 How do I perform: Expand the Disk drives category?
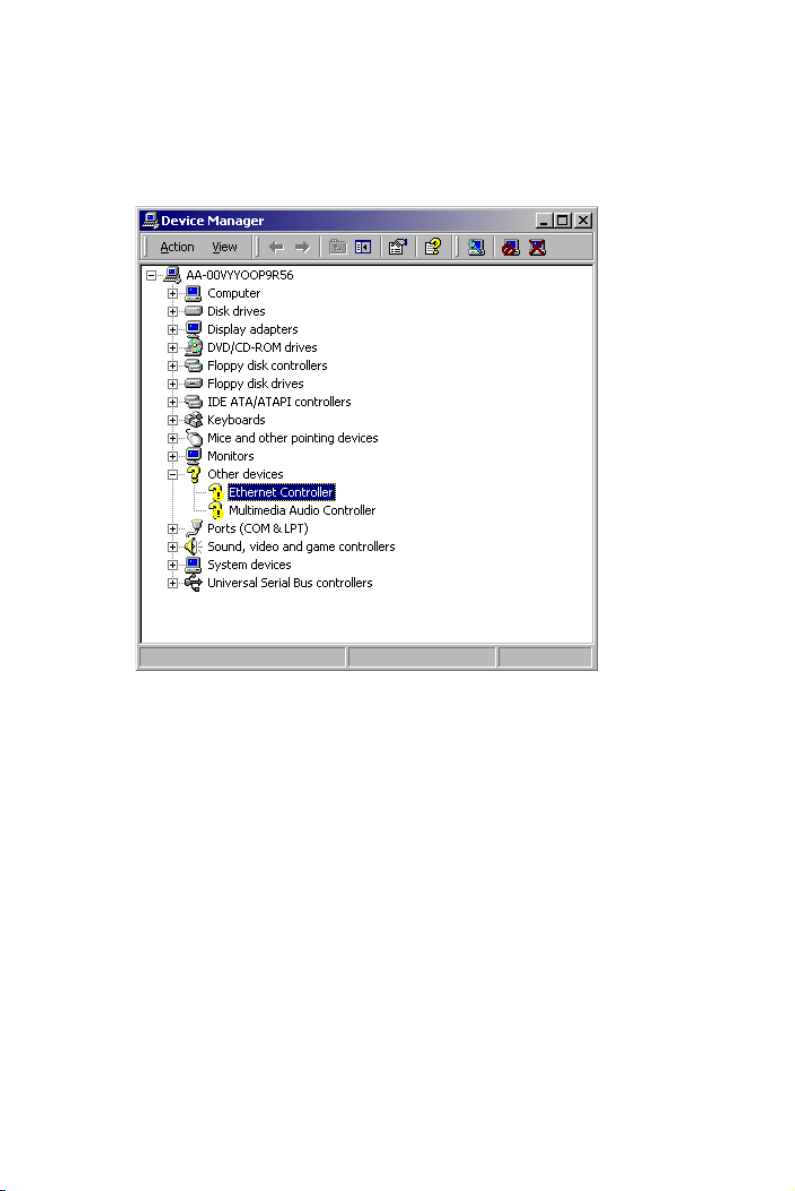click(172, 311)
